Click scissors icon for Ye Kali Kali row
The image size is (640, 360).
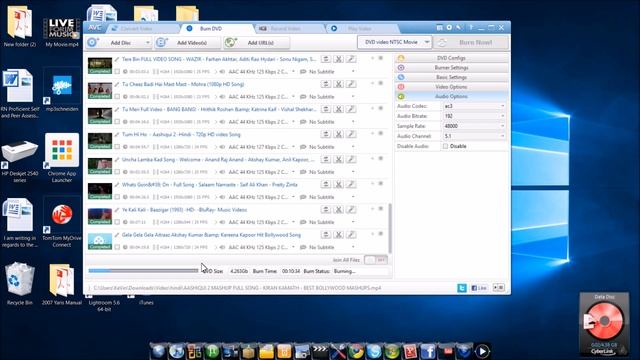point(338,210)
